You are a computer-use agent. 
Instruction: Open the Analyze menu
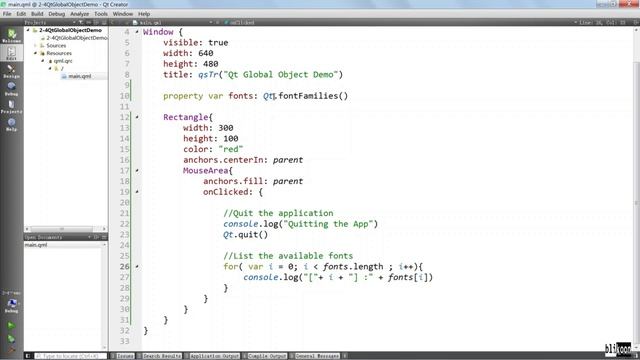(x=79, y=14)
